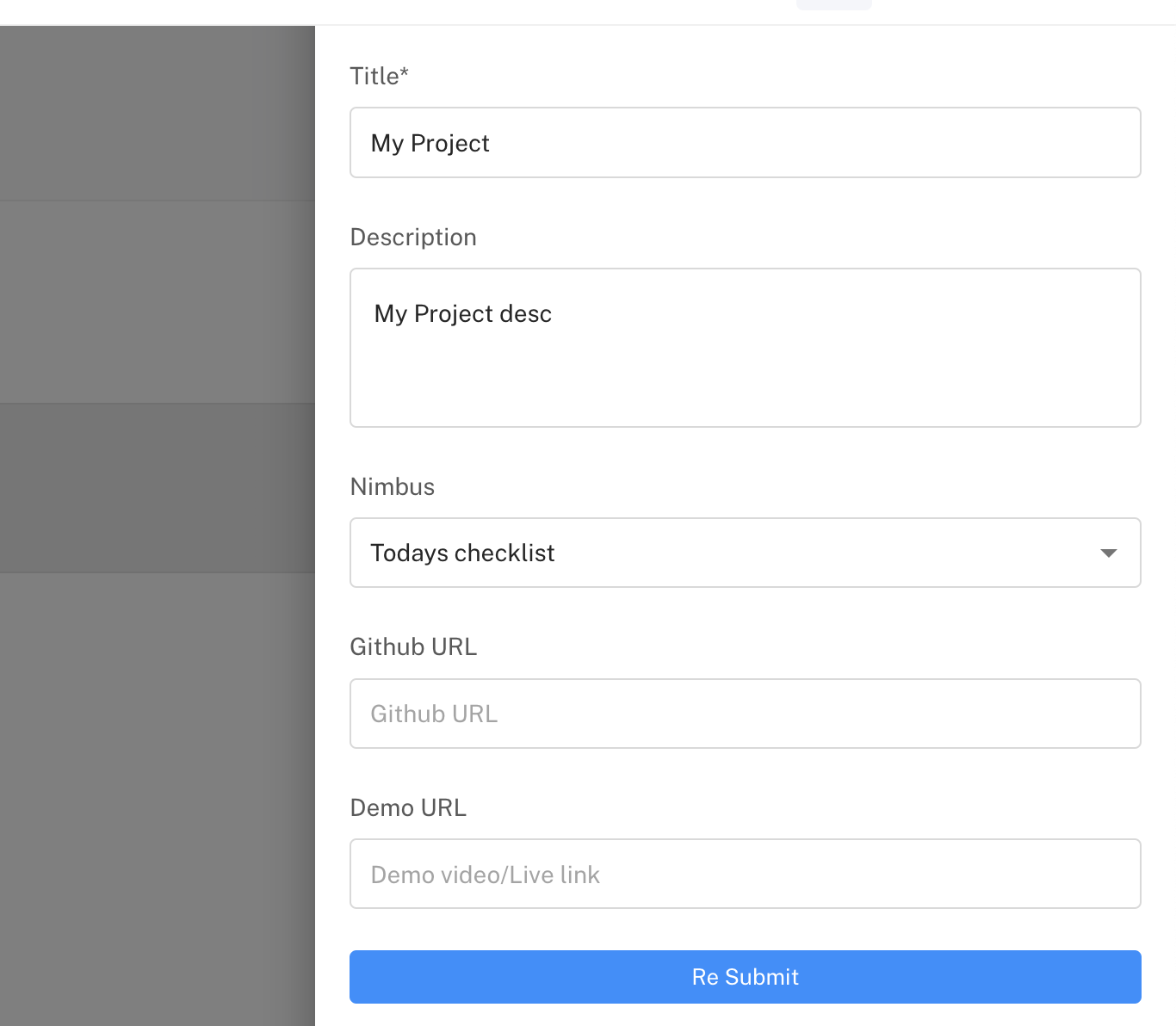Click the "Demo URL" field label
1176x1026 pixels.
408,808
